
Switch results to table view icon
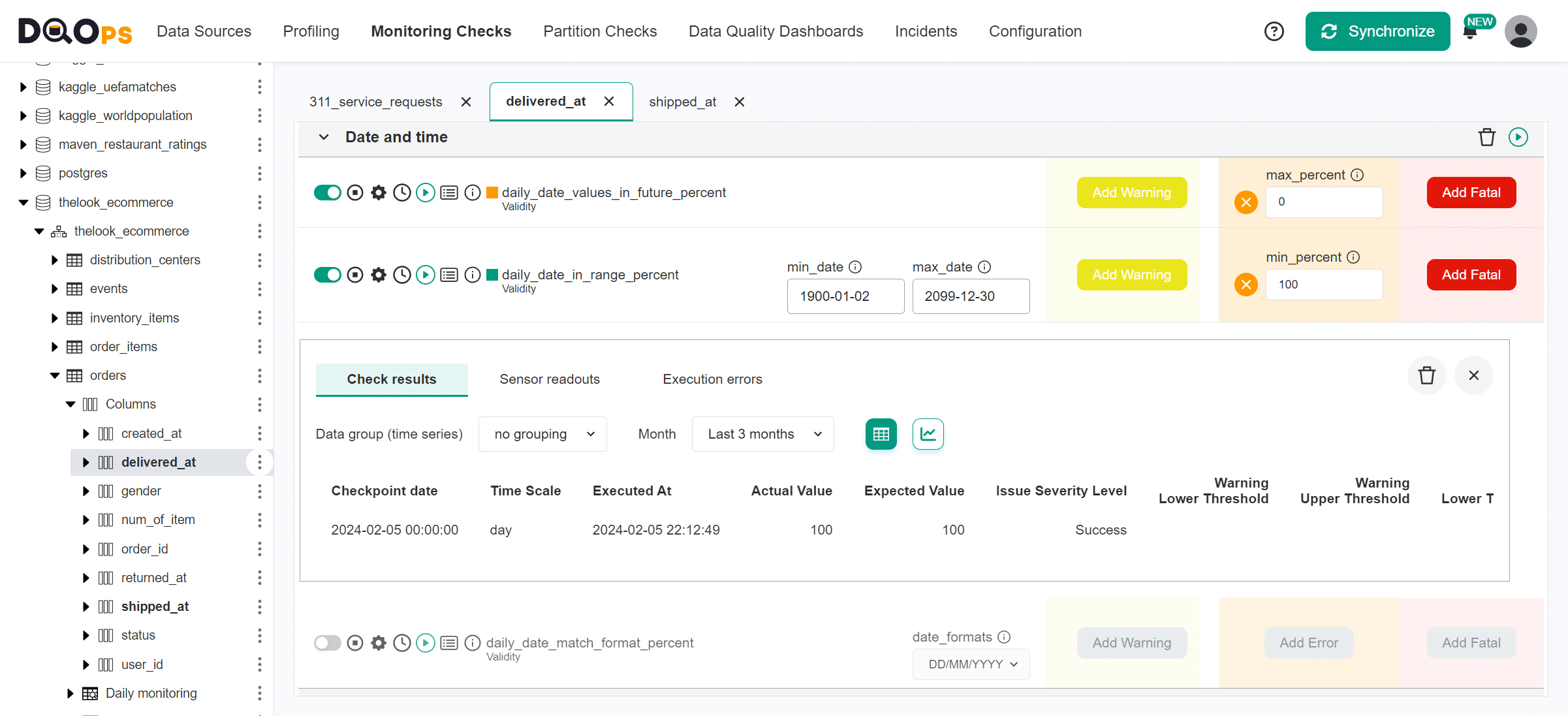pos(881,434)
